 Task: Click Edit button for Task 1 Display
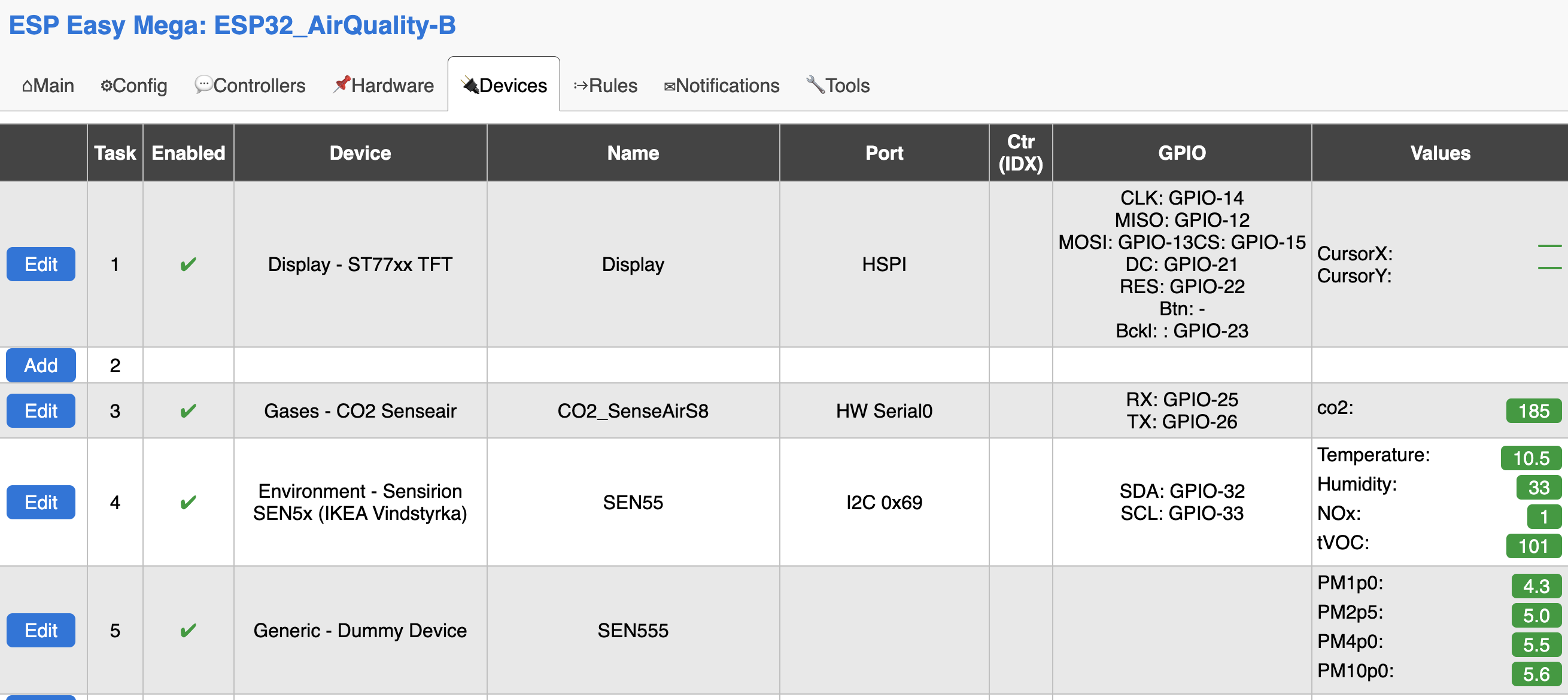click(41, 264)
